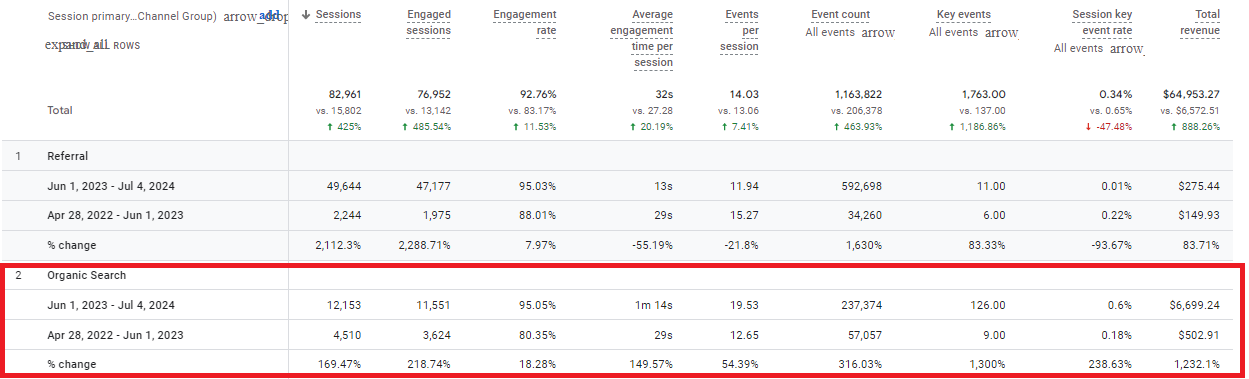The width and height of the screenshot is (1249, 379).
Task: Click the Total row label
Action: click(60, 110)
